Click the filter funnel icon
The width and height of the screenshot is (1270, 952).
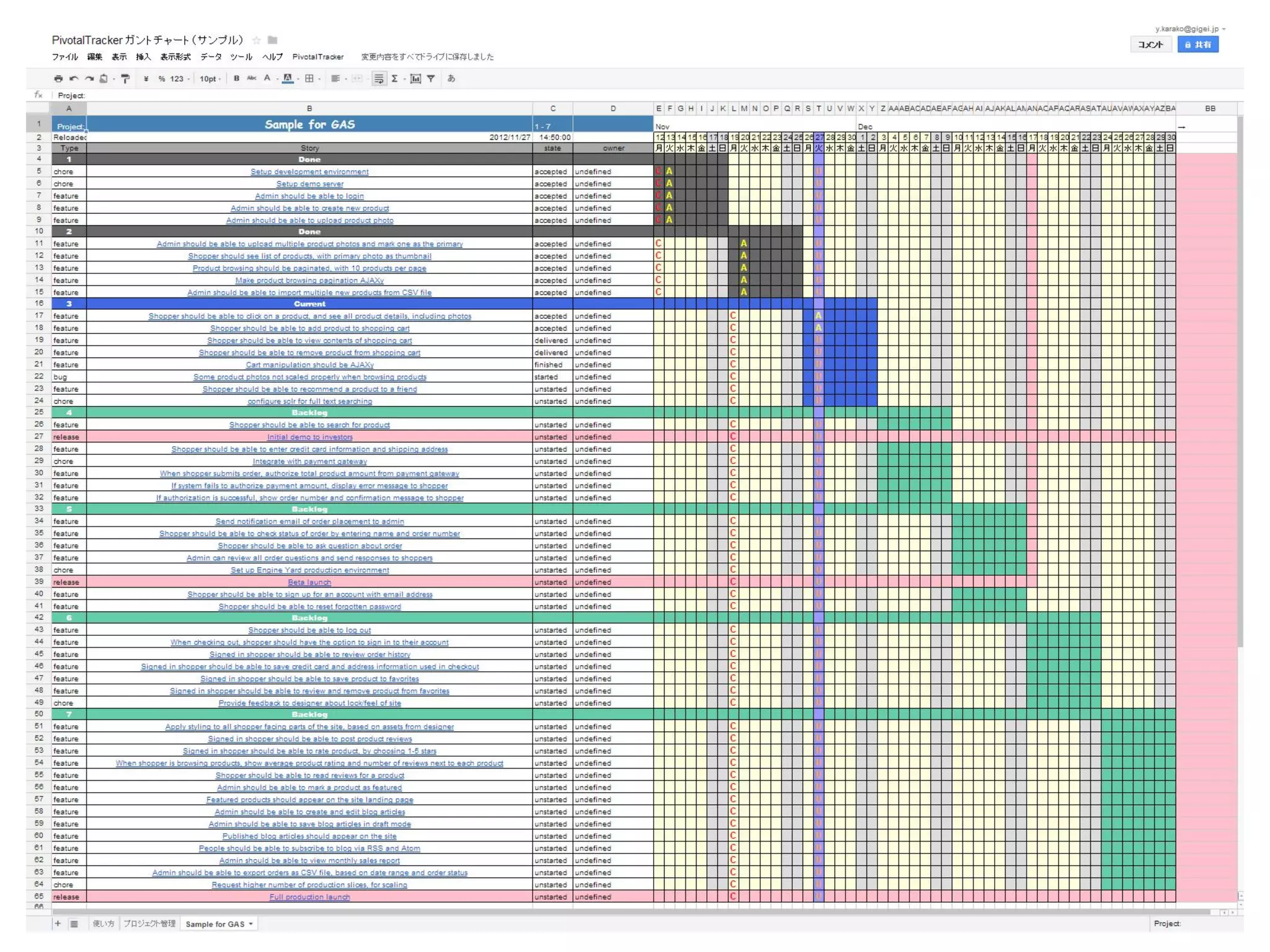[x=431, y=79]
